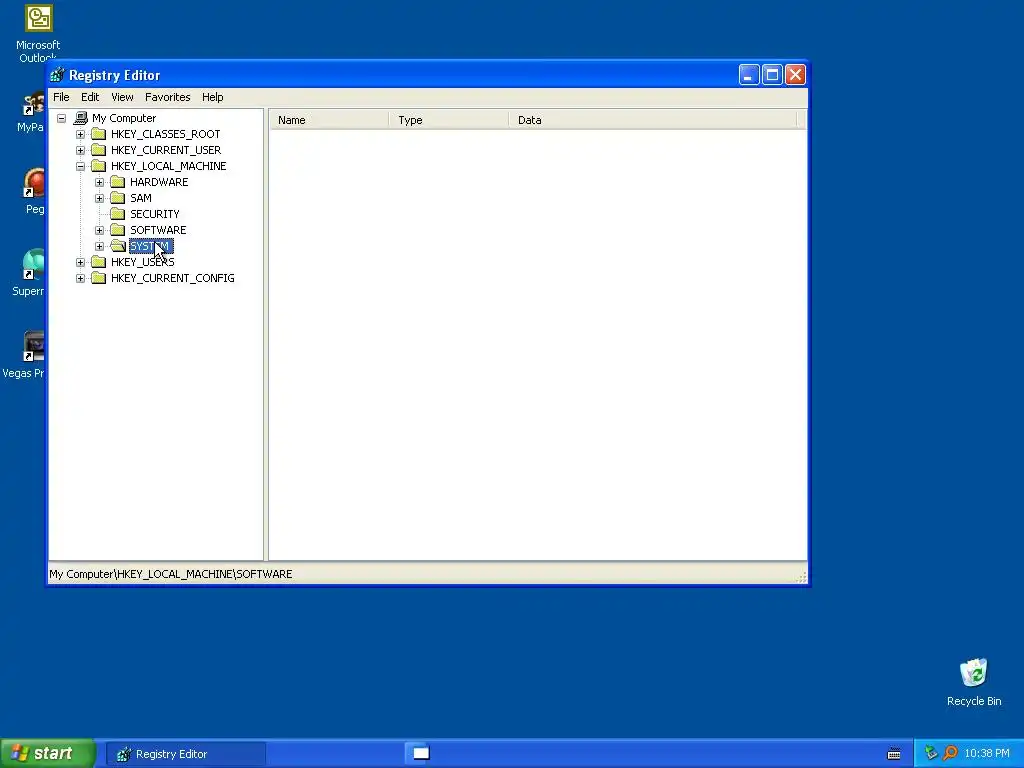
Task: Select the HKEY_LOCAL_MACHINE label
Action: (168, 166)
